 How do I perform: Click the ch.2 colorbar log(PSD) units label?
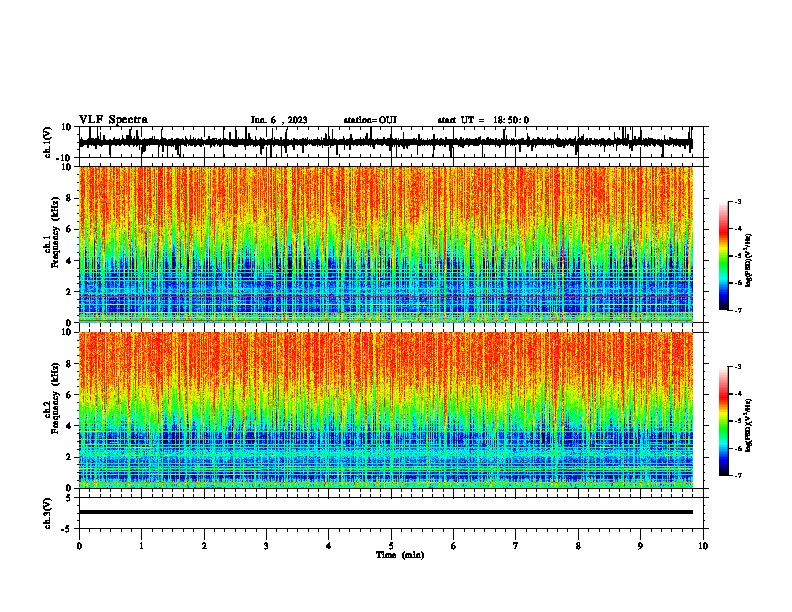[749, 425]
